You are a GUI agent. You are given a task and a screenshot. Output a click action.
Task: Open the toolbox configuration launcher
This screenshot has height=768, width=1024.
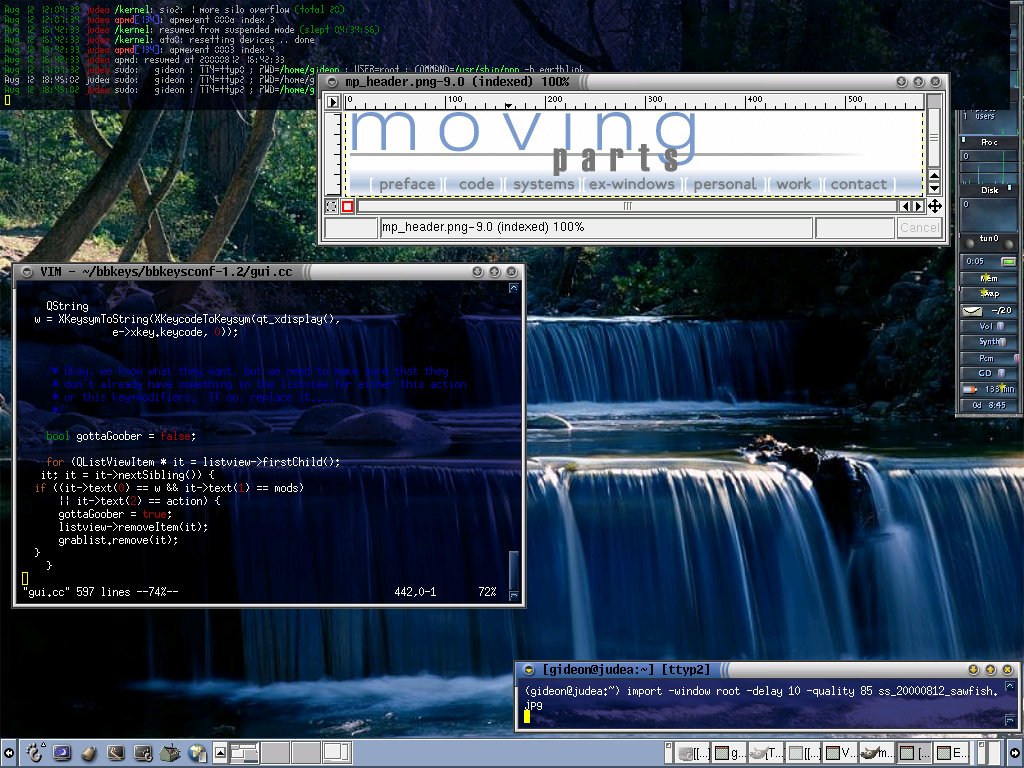pyautogui.click(x=170, y=753)
